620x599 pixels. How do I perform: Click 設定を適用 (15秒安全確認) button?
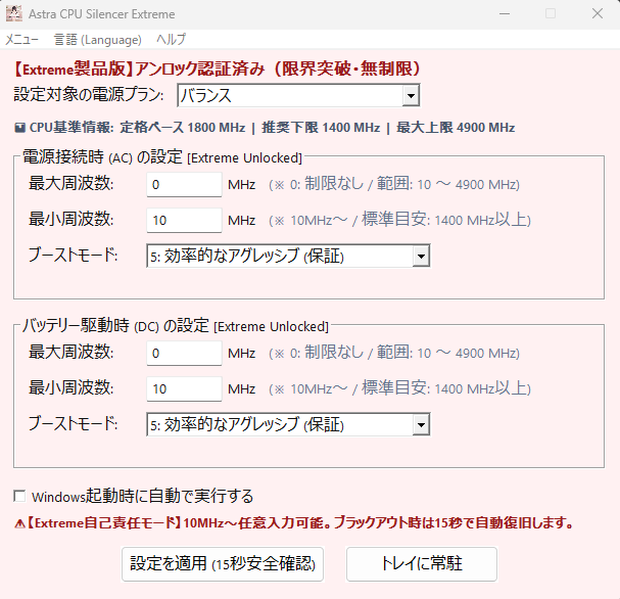point(223,564)
